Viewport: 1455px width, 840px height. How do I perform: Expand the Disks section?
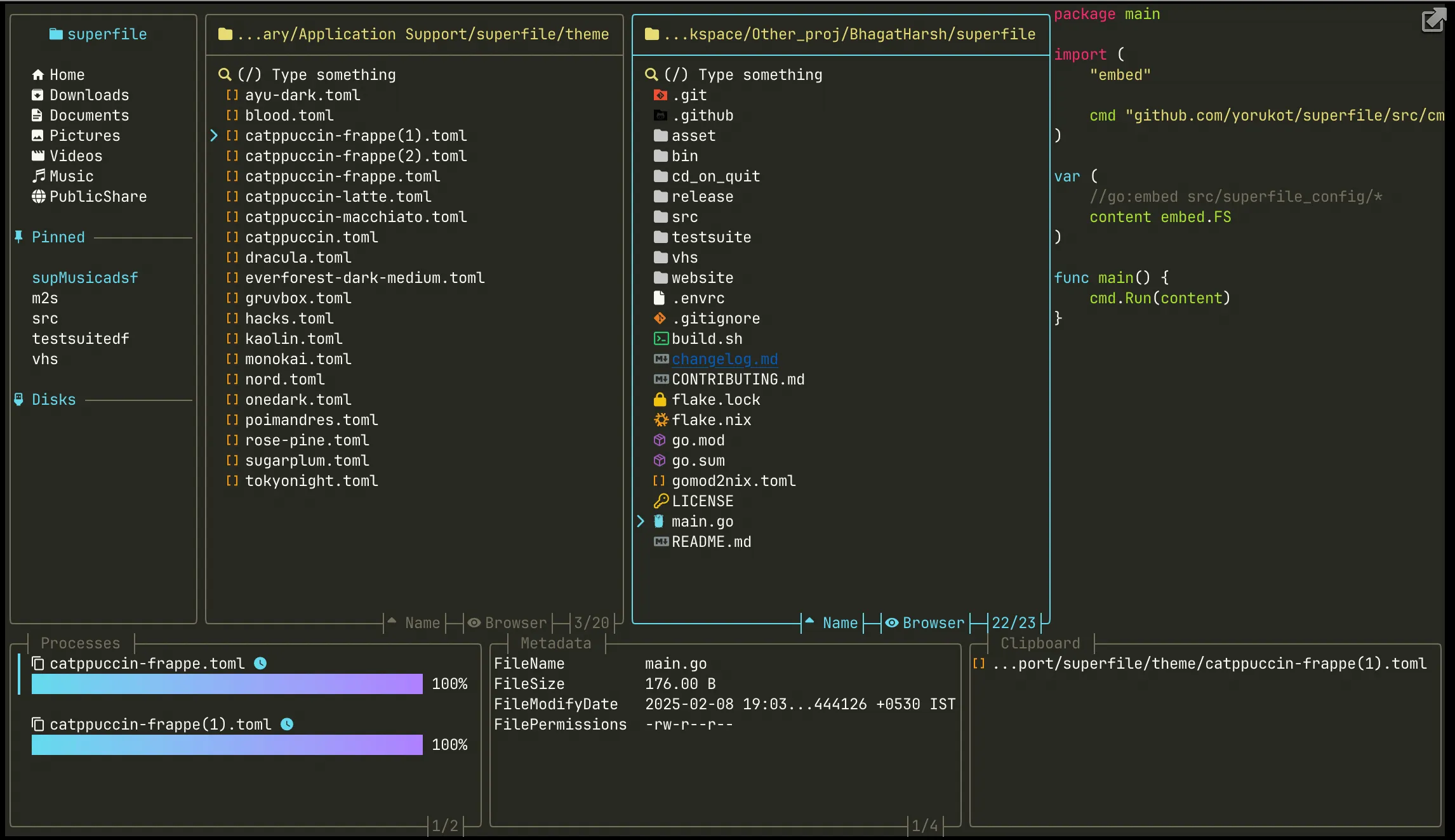[x=53, y=399]
